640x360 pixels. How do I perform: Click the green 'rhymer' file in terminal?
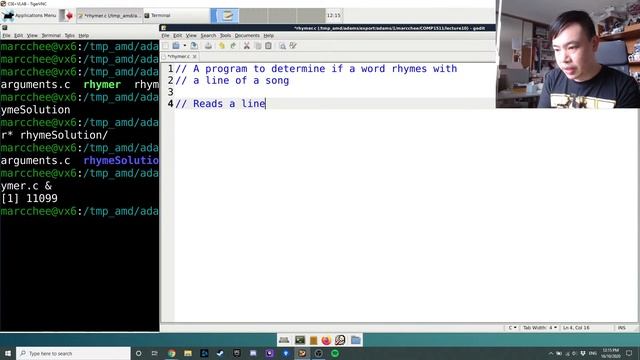coord(102,84)
